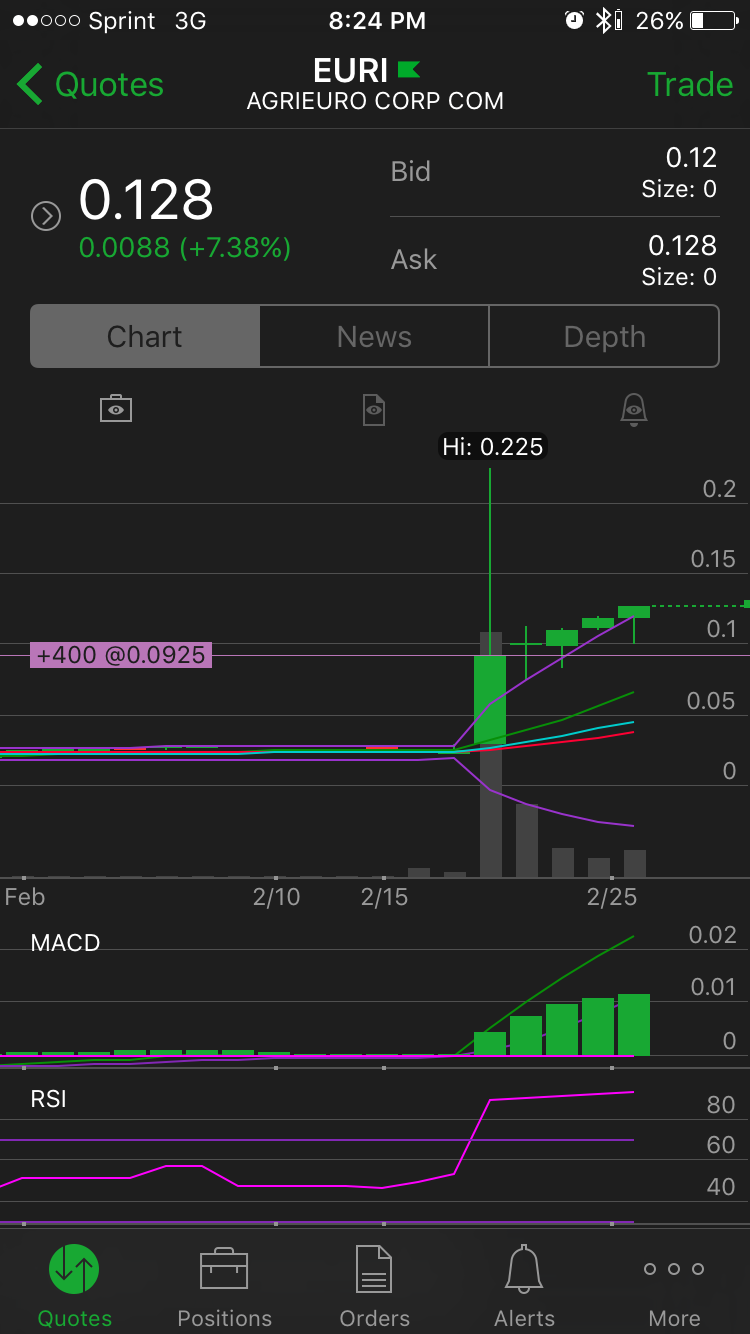Tap the Hi: 0.225 price label
Viewport: 750px width, 1334px height.
click(x=494, y=447)
